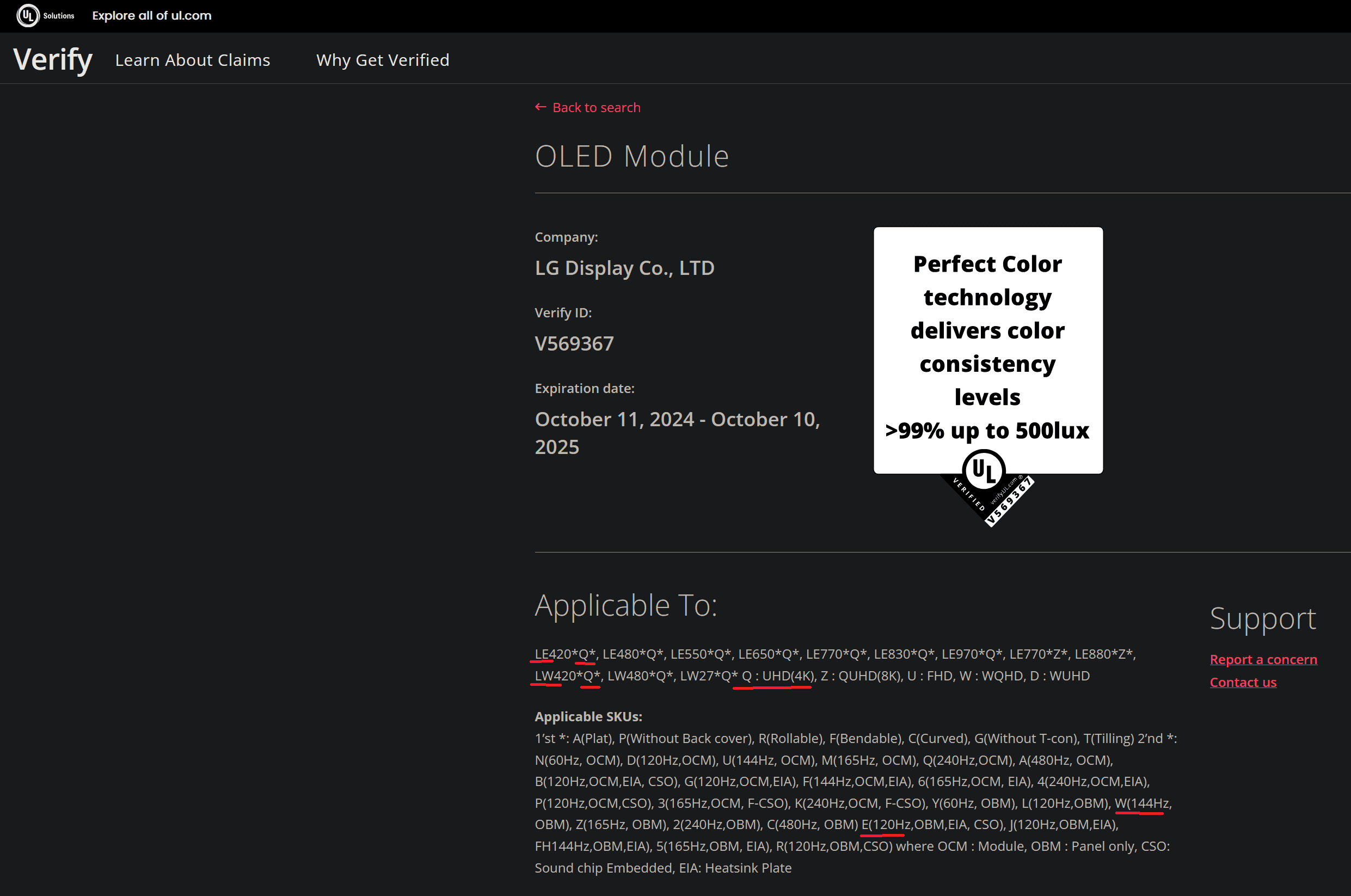Click the Company: label

tap(566, 237)
